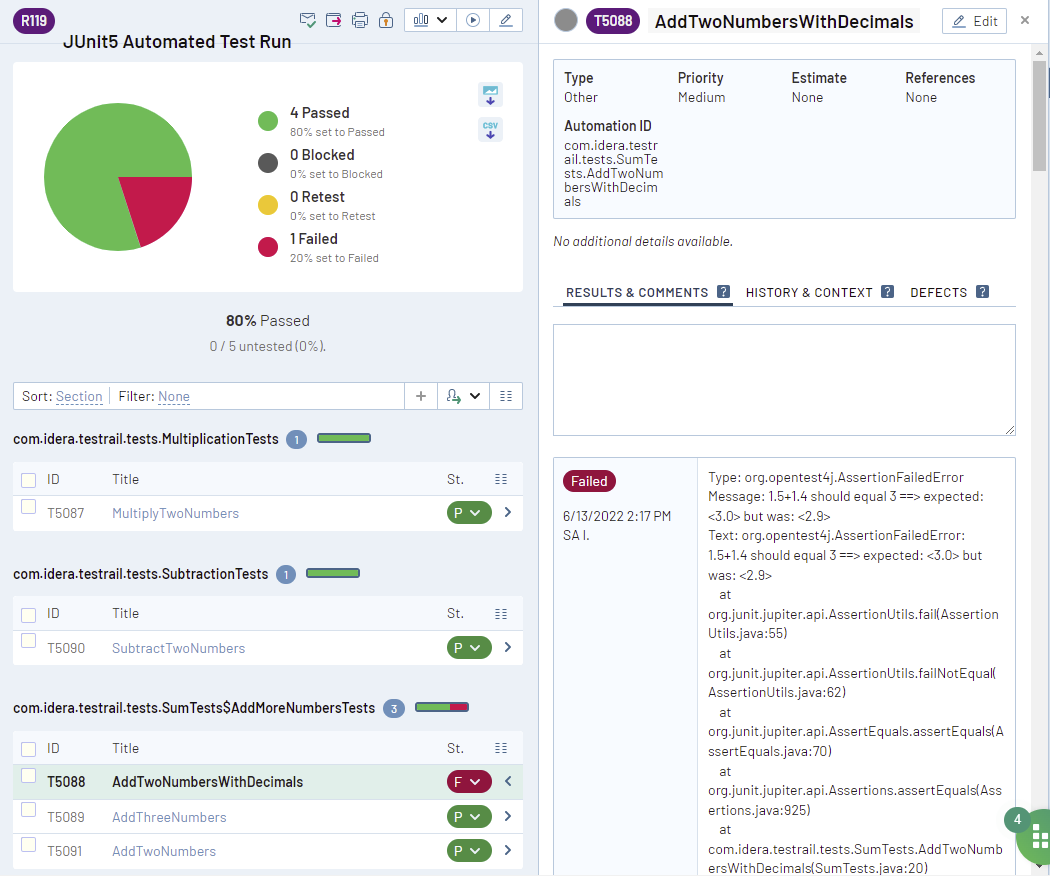Click the plus icon in filter bar

pyautogui.click(x=421, y=396)
